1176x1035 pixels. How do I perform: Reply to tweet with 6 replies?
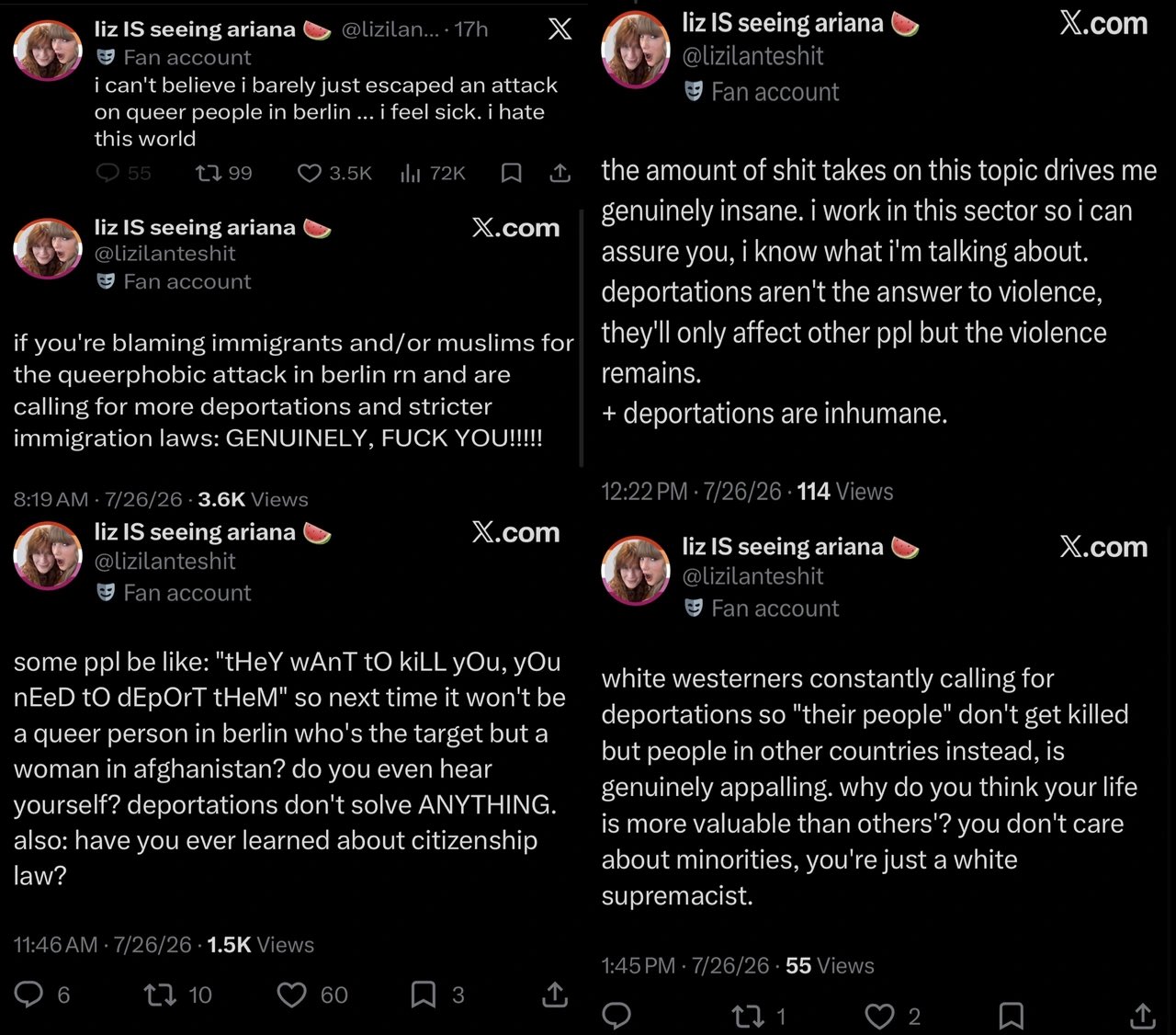point(29,994)
